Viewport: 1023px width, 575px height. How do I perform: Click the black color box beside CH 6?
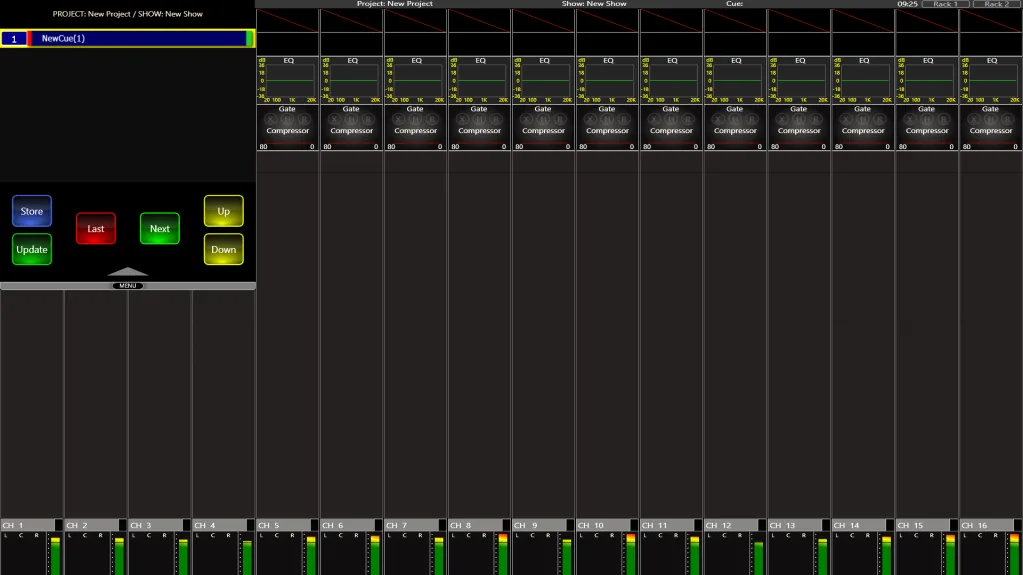click(x=378, y=525)
